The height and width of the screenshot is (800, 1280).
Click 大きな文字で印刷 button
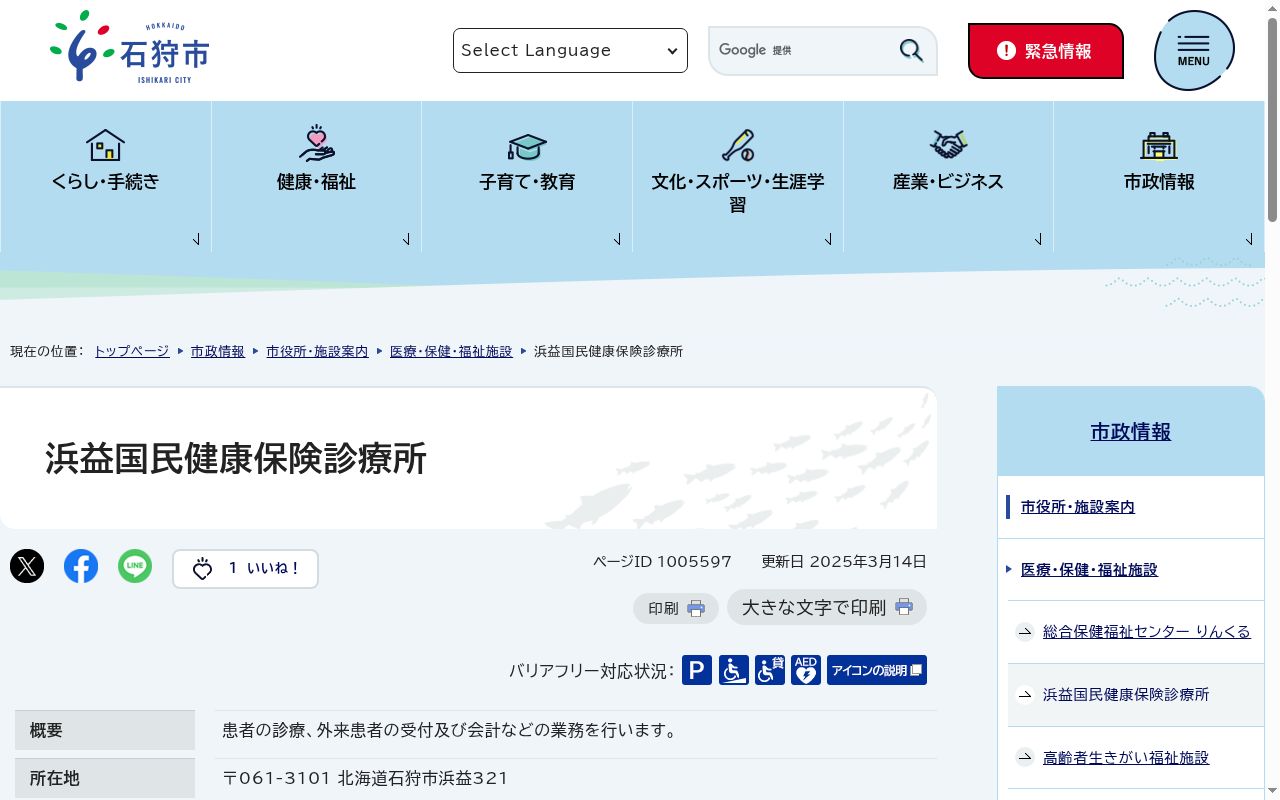827,607
